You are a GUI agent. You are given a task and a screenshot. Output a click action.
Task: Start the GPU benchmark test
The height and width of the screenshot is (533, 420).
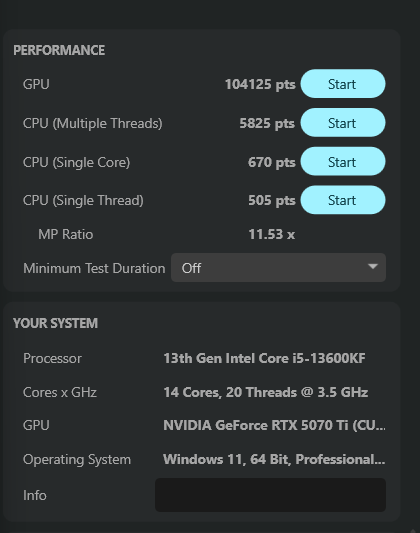[x=343, y=84]
